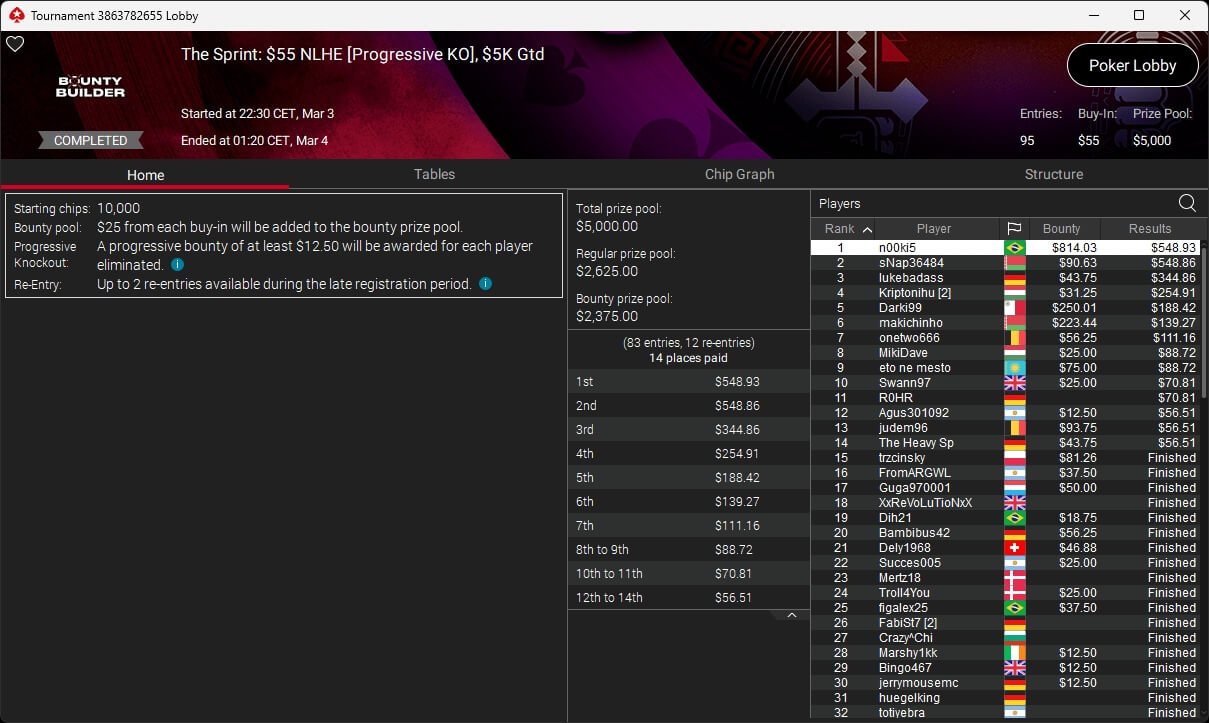This screenshot has height=723, width=1209.
Task: Click the PokerStars logo in title bar
Action: pyautogui.click(x=15, y=15)
